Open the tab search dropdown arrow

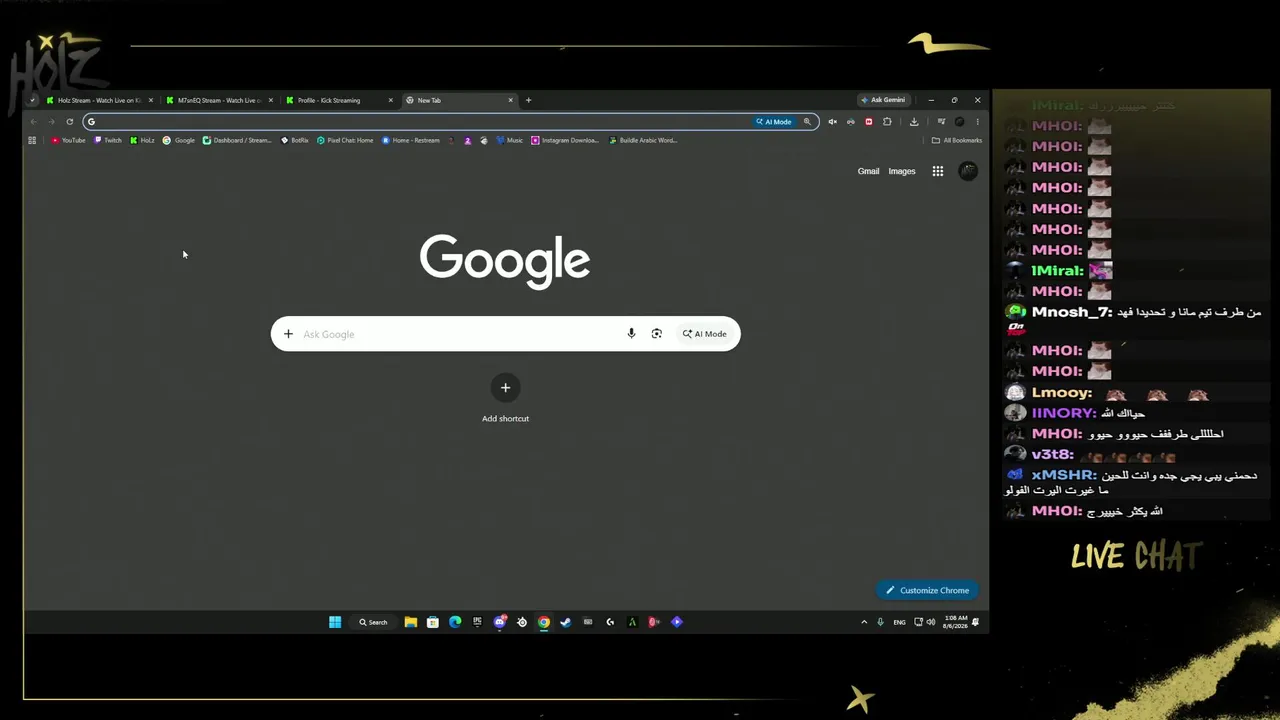coord(32,100)
